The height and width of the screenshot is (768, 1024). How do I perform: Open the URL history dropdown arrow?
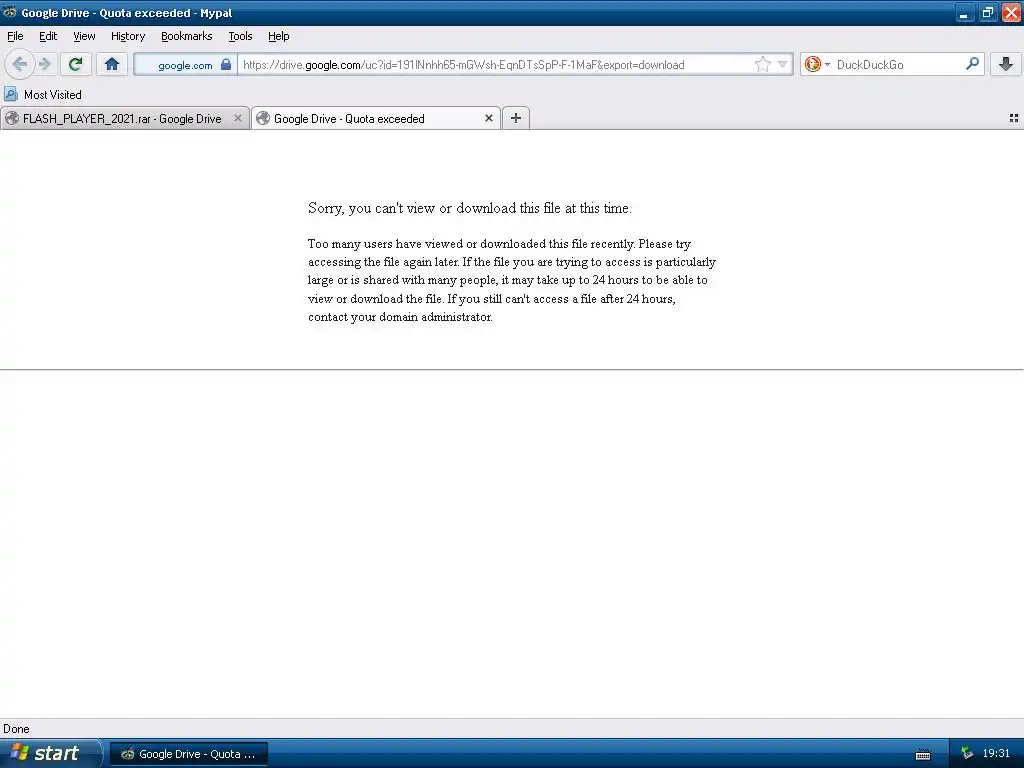click(782, 64)
